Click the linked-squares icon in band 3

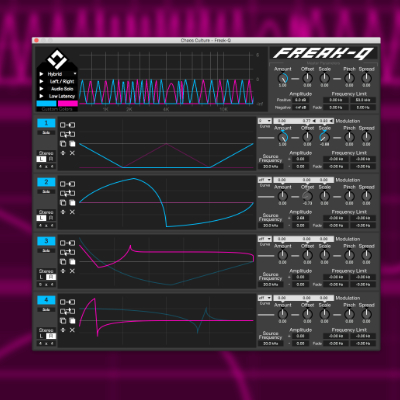pyautogui.click(x=67, y=243)
